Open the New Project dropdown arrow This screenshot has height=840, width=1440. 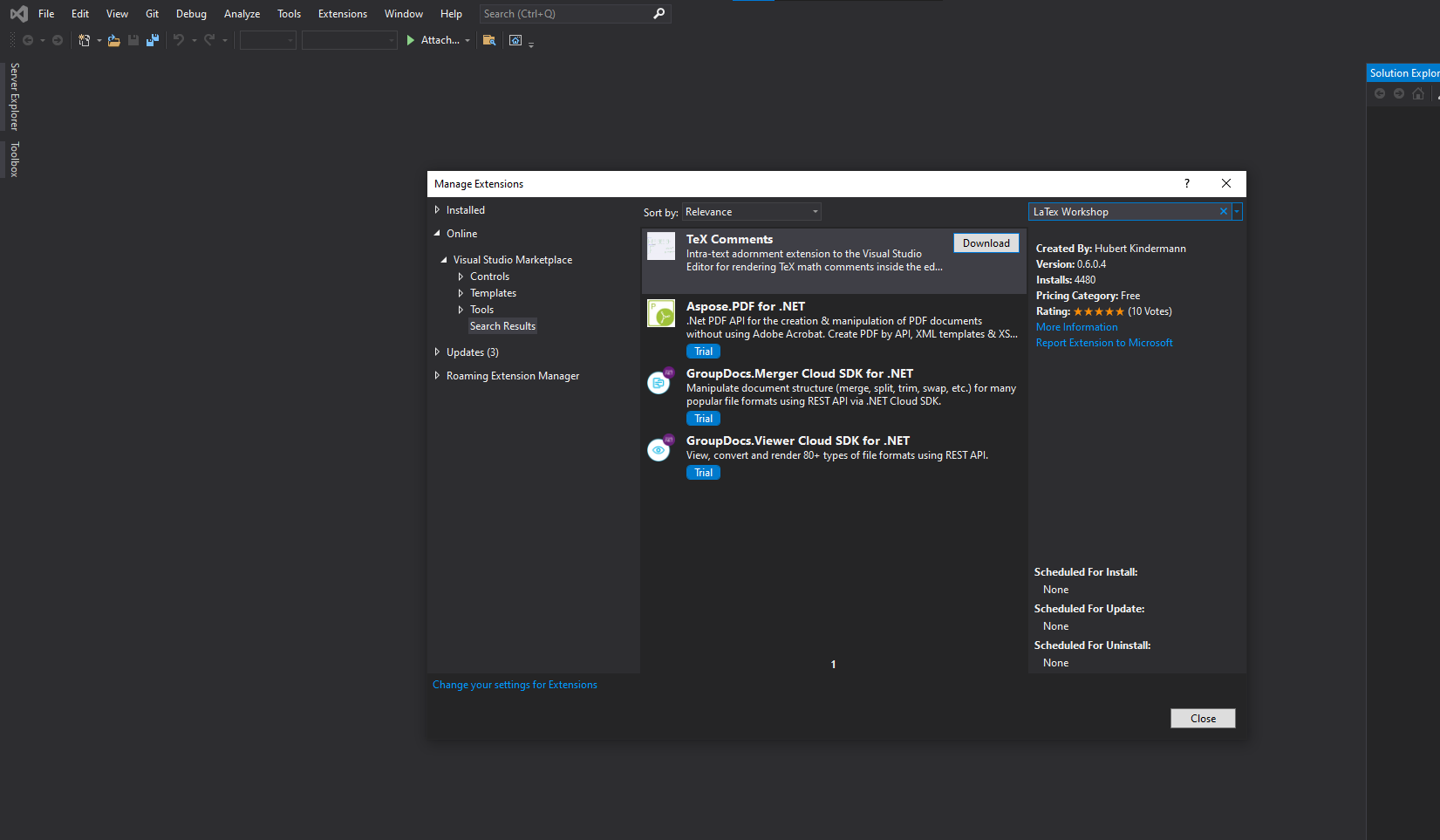[x=99, y=40]
